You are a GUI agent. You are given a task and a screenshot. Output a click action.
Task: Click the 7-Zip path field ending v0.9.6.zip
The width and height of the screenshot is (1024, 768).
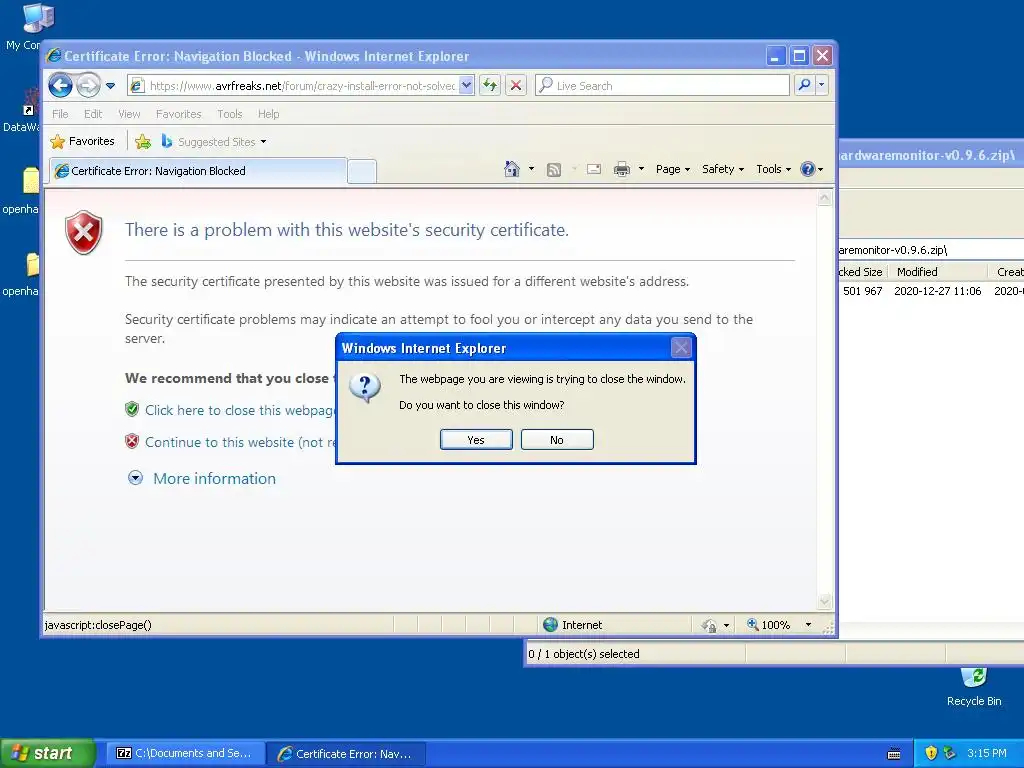[931, 249]
